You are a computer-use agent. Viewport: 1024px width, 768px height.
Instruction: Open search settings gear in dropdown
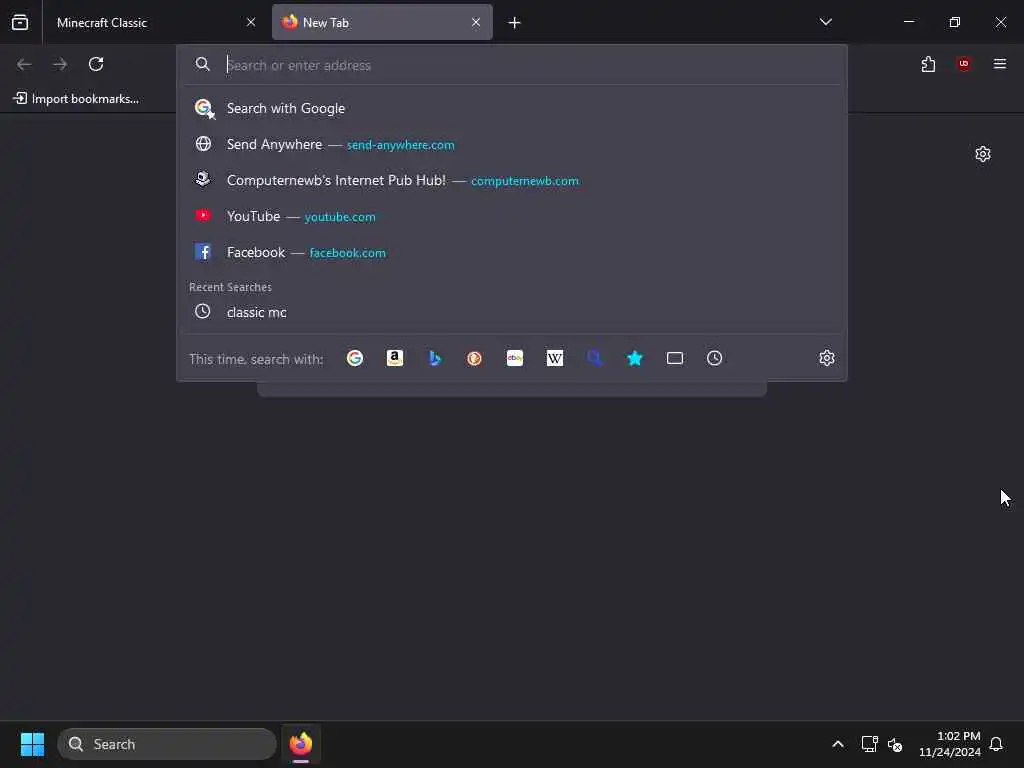(827, 358)
